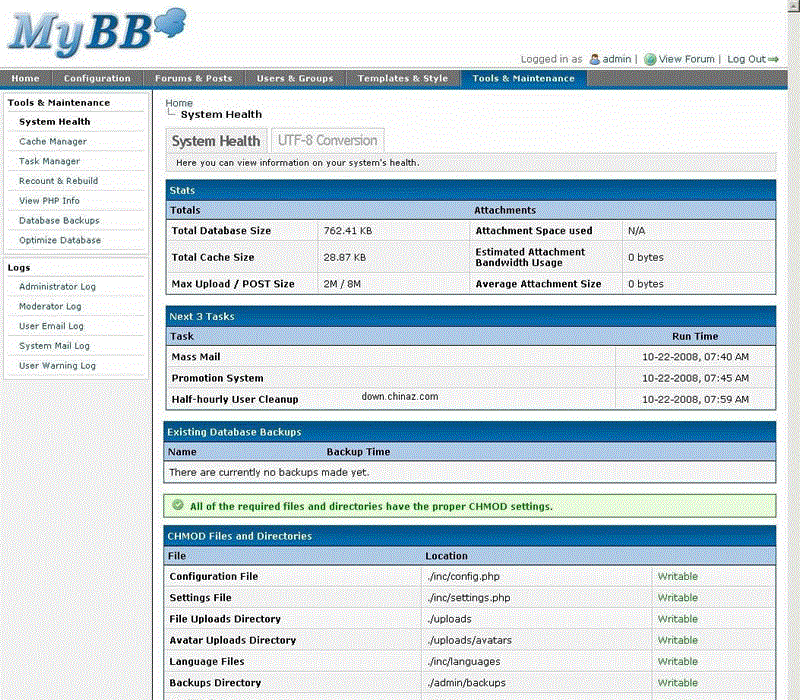
Task: Click the green success checkmark icon
Action: click(178, 506)
